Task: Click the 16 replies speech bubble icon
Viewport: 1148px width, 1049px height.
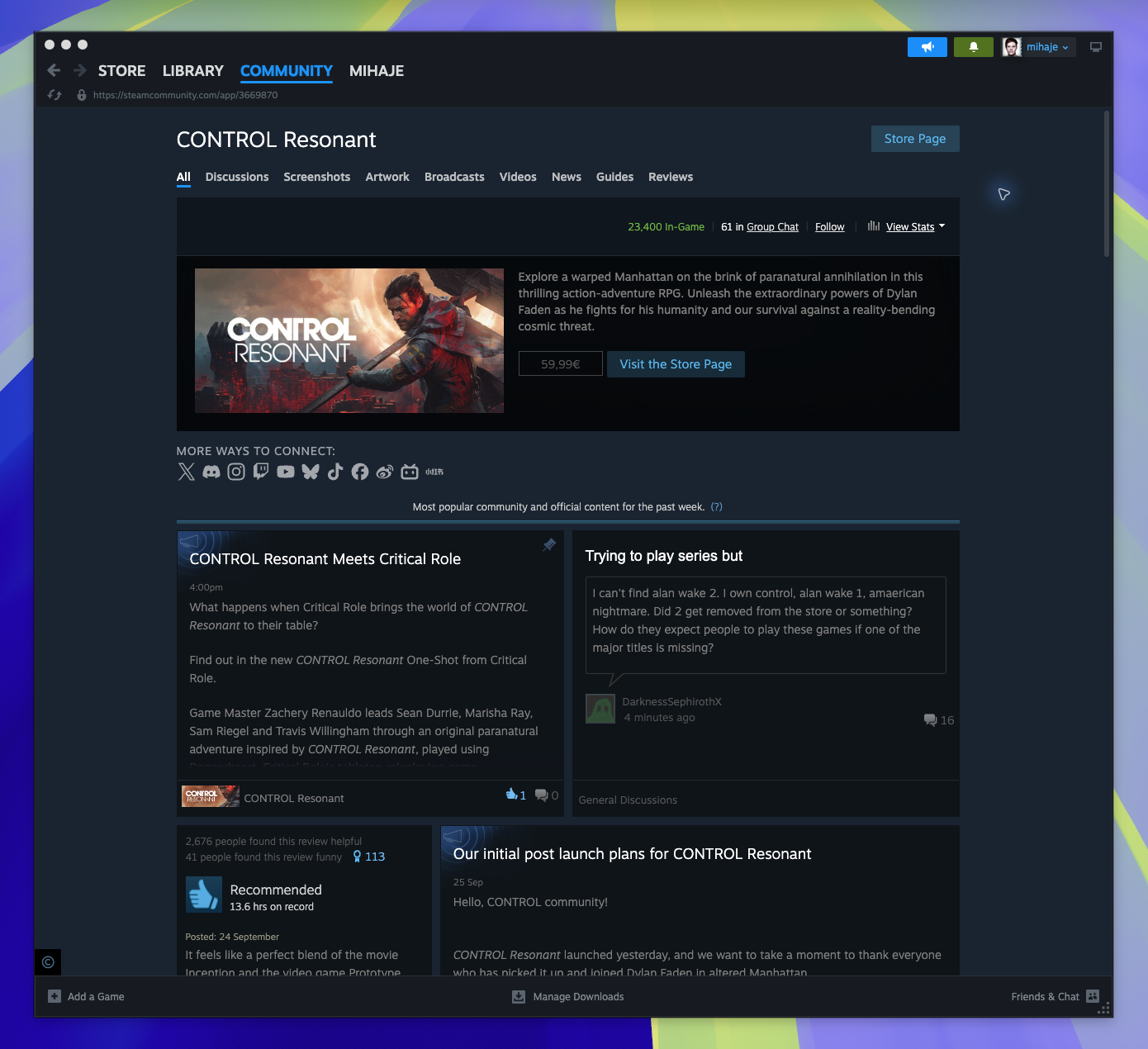Action: point(930,719)
